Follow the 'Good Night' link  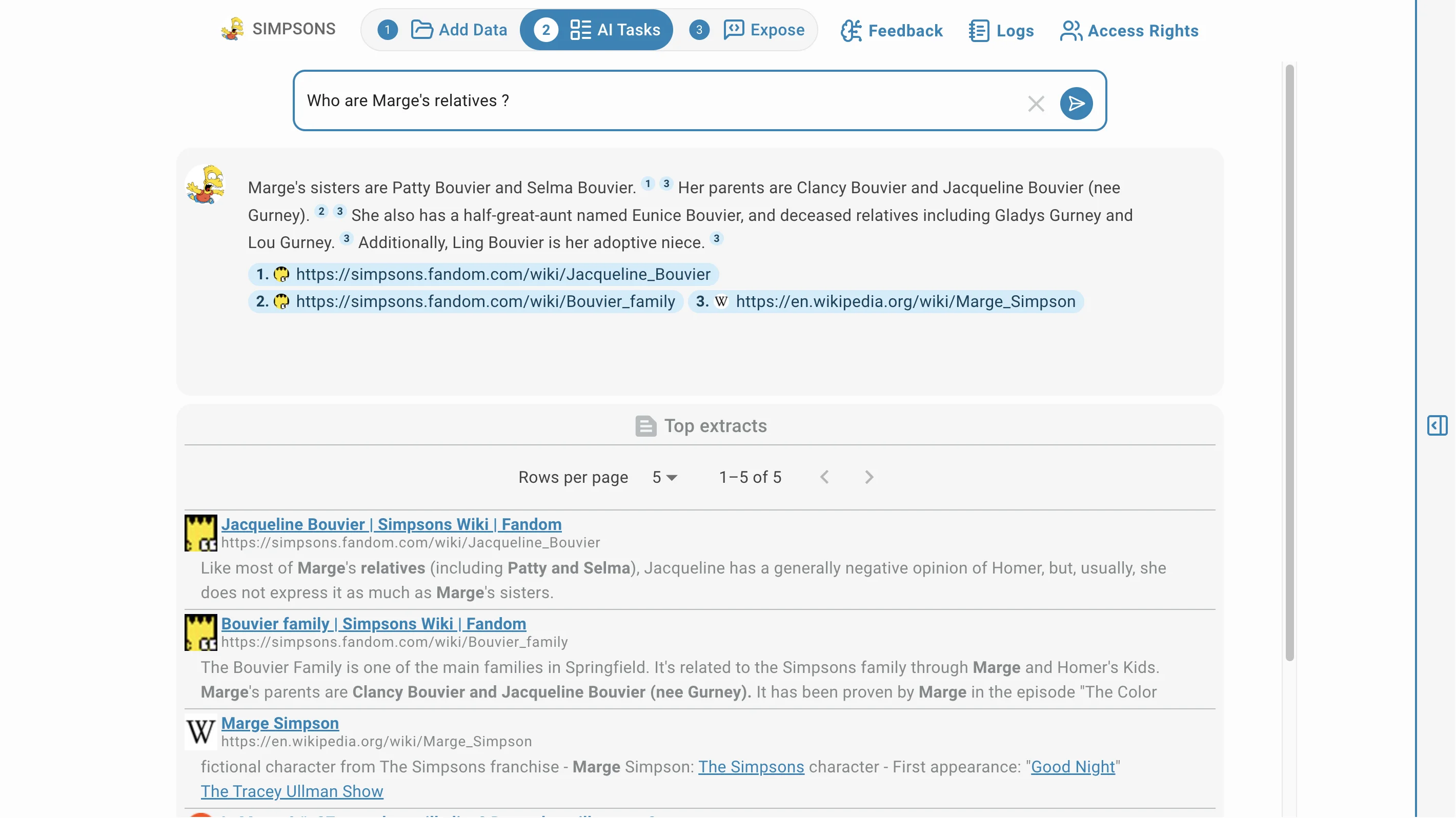point(1073,767)
